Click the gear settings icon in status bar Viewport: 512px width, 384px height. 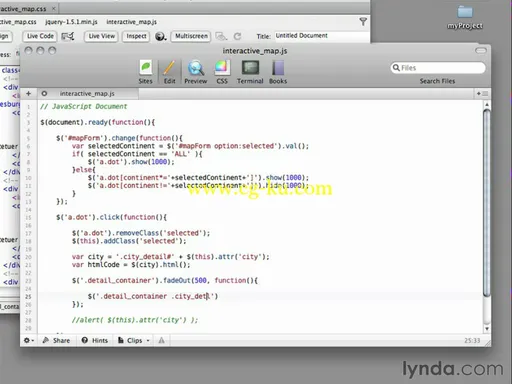(27, 340)
